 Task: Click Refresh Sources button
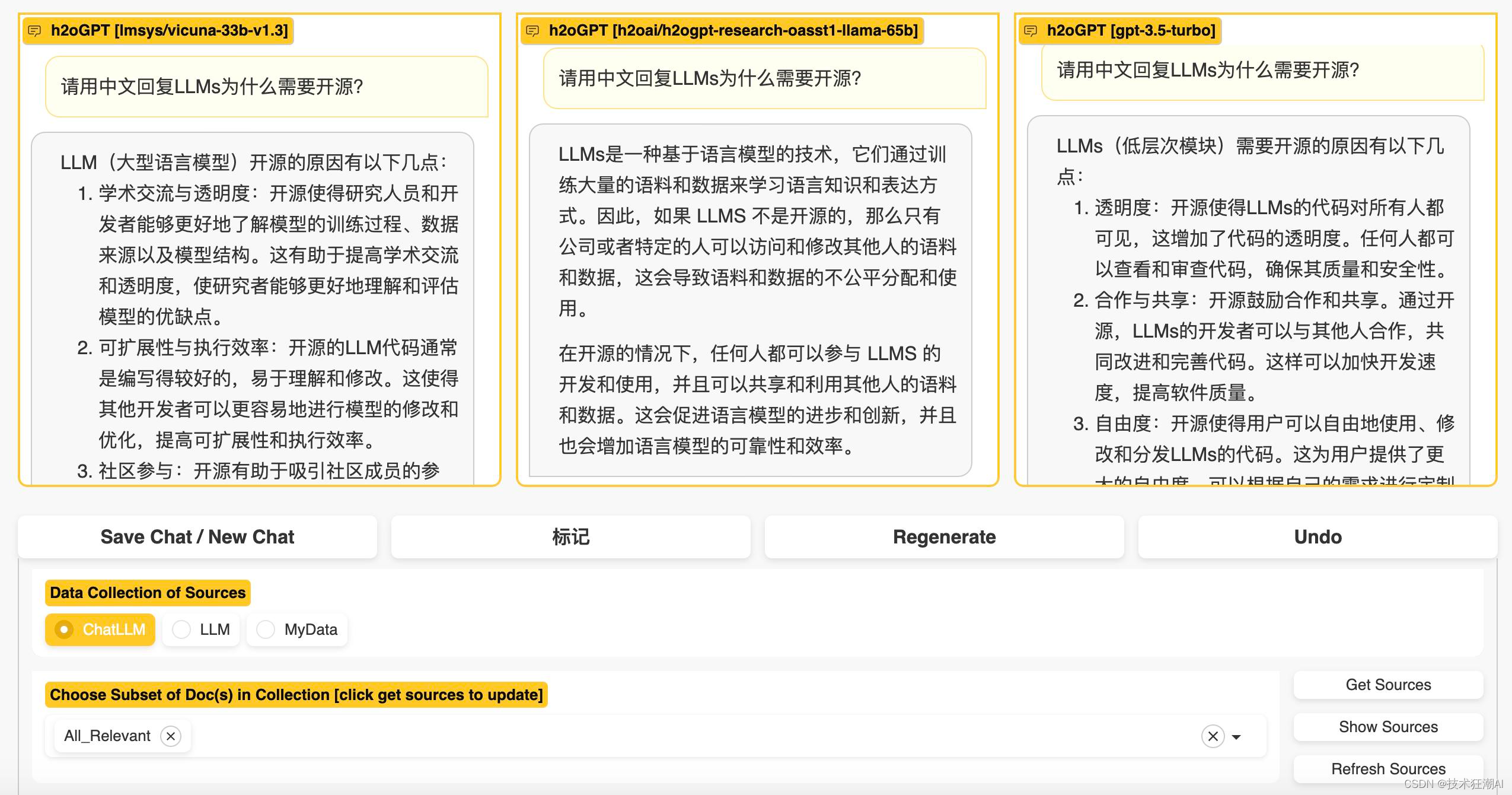click(1388, 768)
